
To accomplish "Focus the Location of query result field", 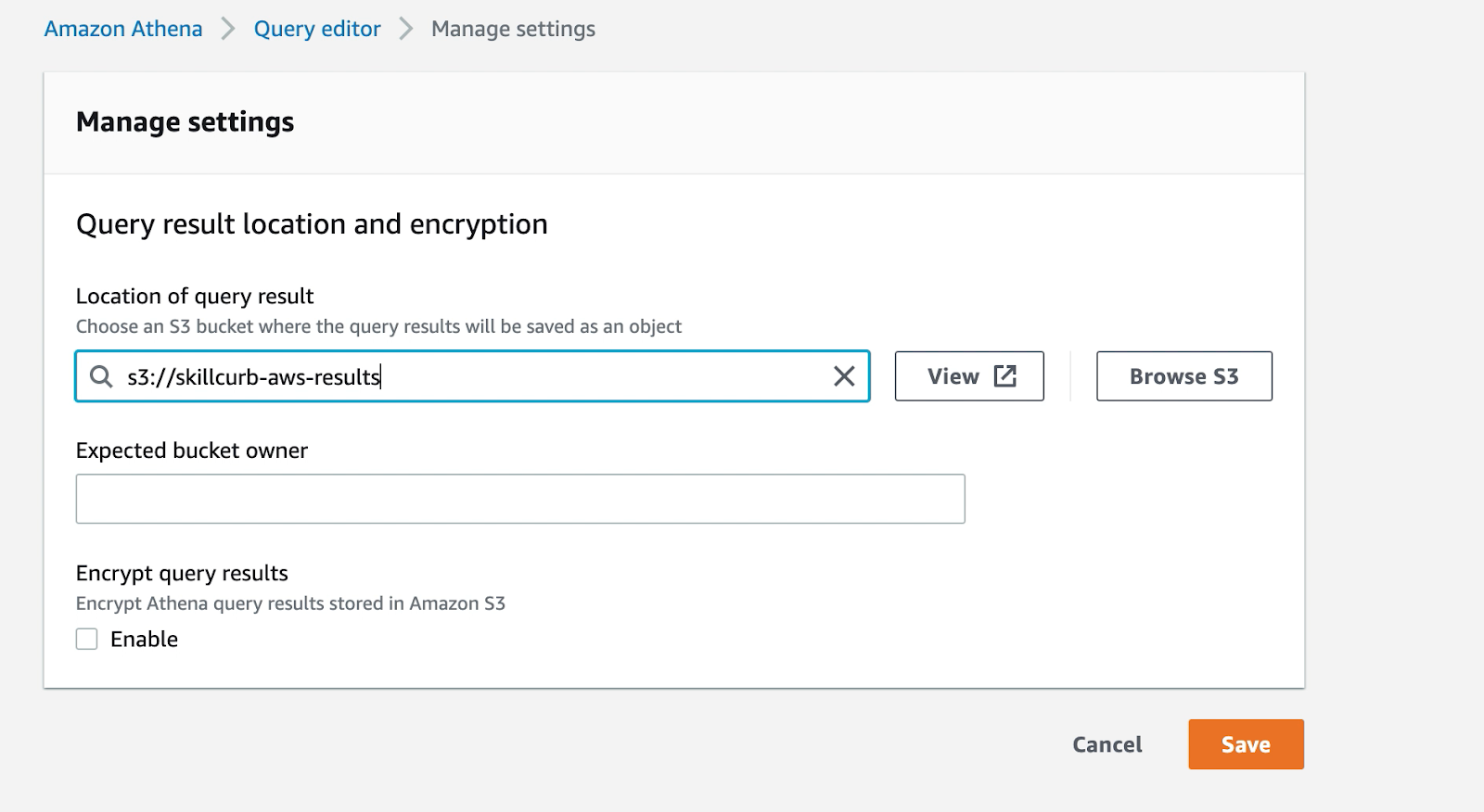I will [482, 376].
